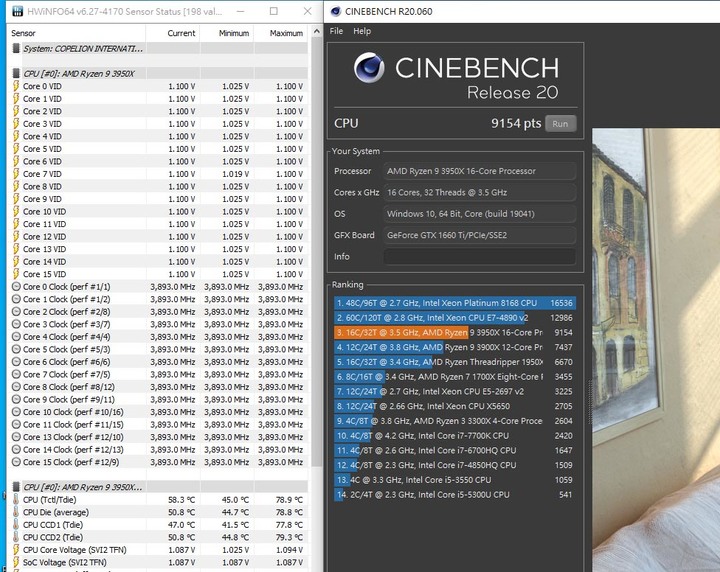
Task: Click the Core 8 Clock circle icon
Action: (x=16, y=387)
